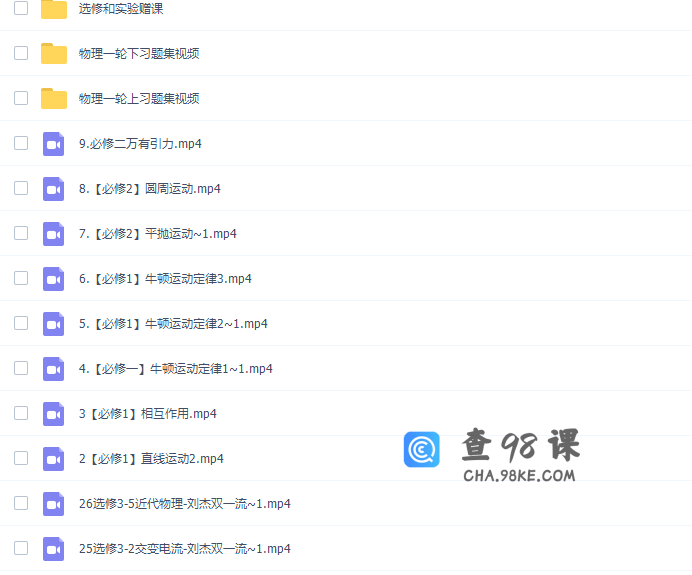Open file name 4.【必修一】牛顿运动定律1~1.mp4
The image size is (692, 575).
pos(176,368)
